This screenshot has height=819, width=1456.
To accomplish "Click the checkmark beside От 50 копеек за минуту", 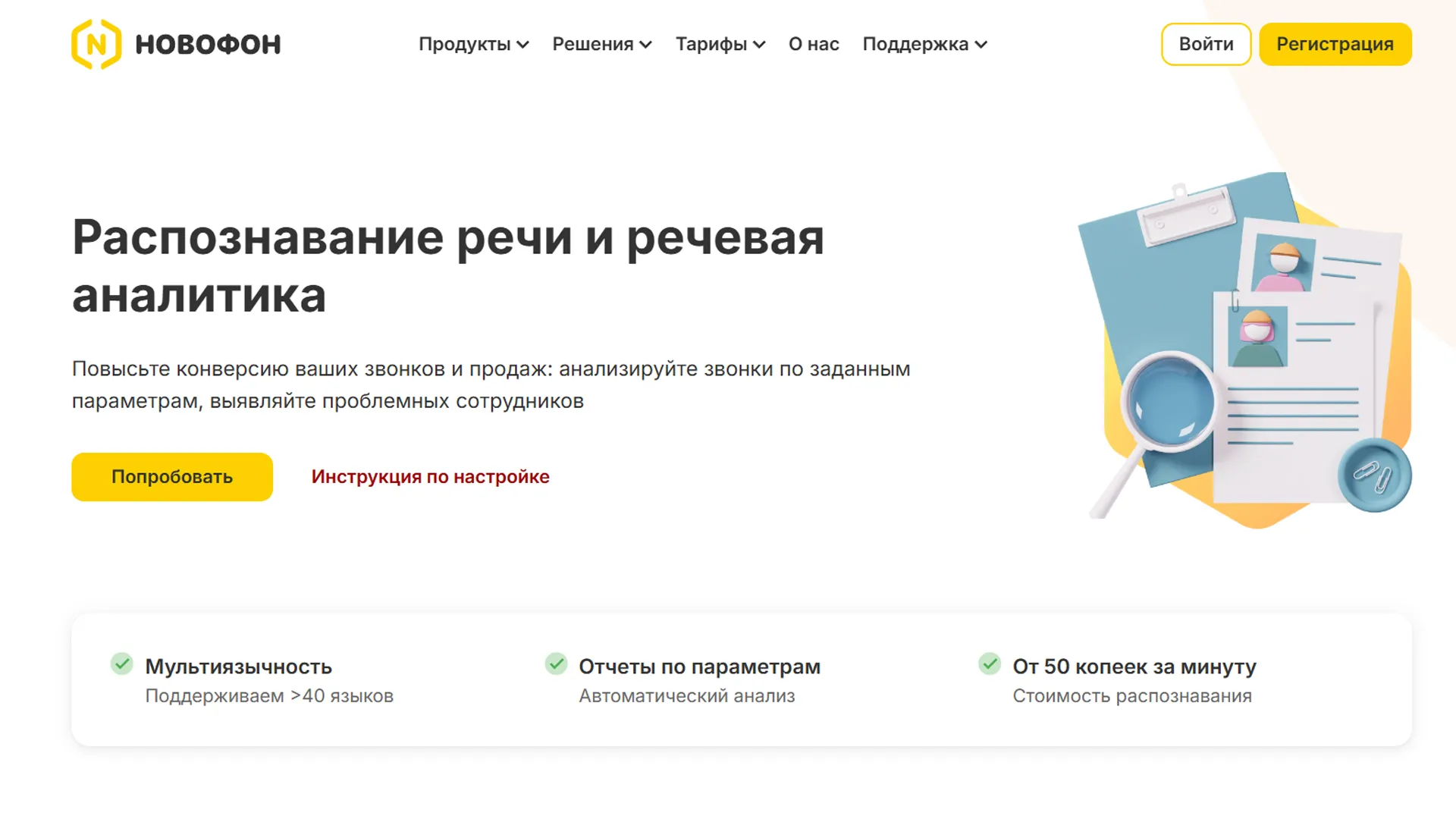I will click(x=990, y=664).
